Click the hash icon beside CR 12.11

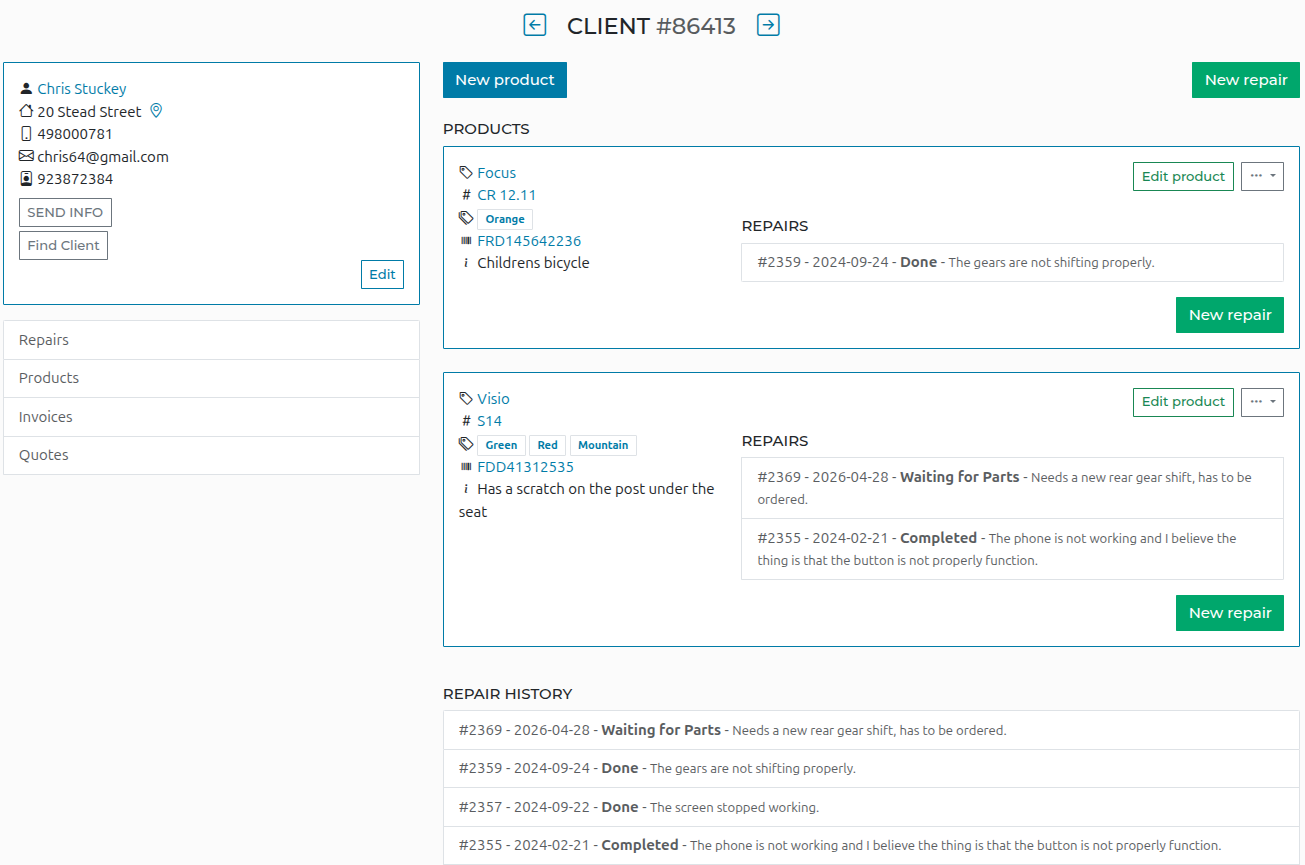[x=466, y=195]
